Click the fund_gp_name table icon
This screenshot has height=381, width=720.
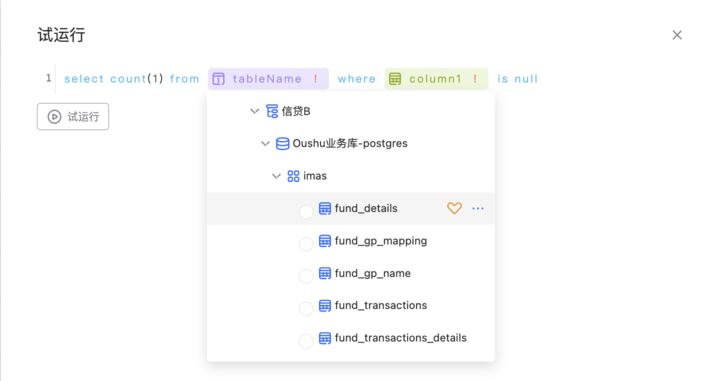tap(325, 274)
